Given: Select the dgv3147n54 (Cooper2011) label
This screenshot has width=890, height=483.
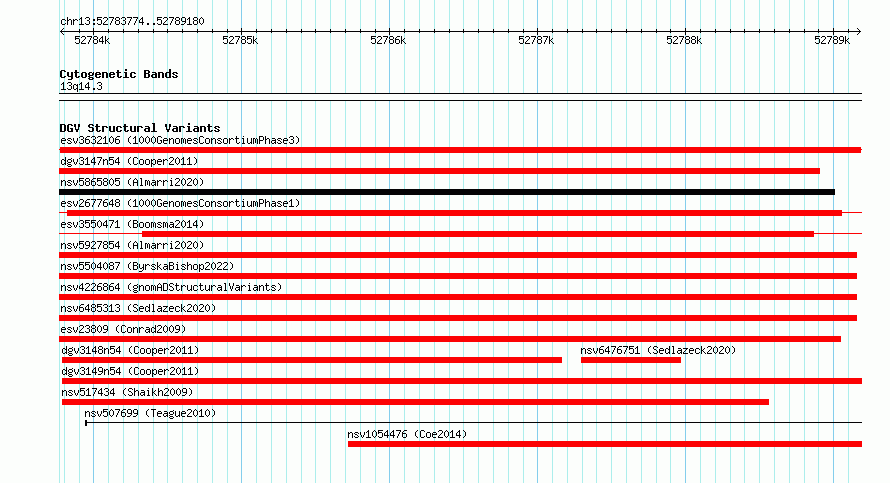Looking at the screenshot, I should (129, 161).
